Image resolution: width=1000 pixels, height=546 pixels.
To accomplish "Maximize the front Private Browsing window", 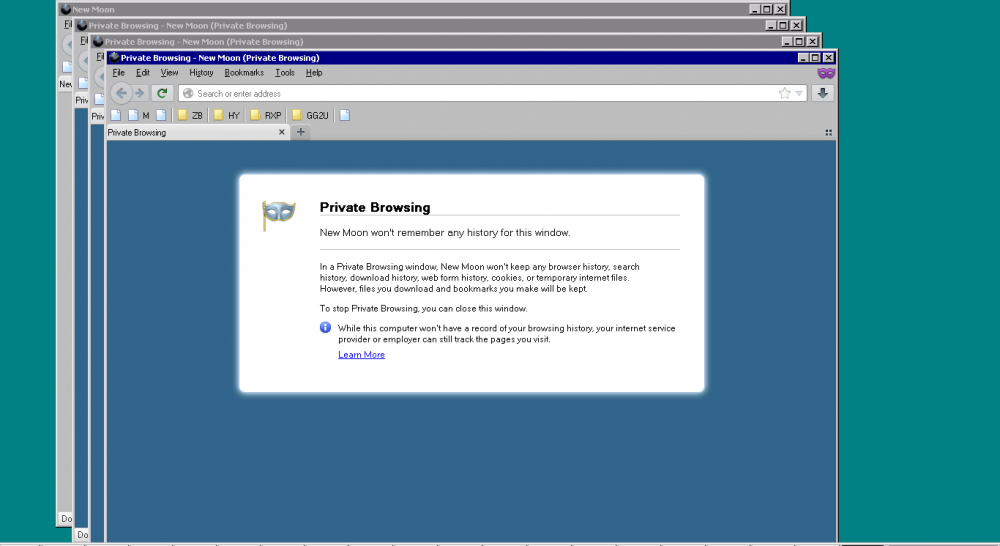I will [815, 57].
